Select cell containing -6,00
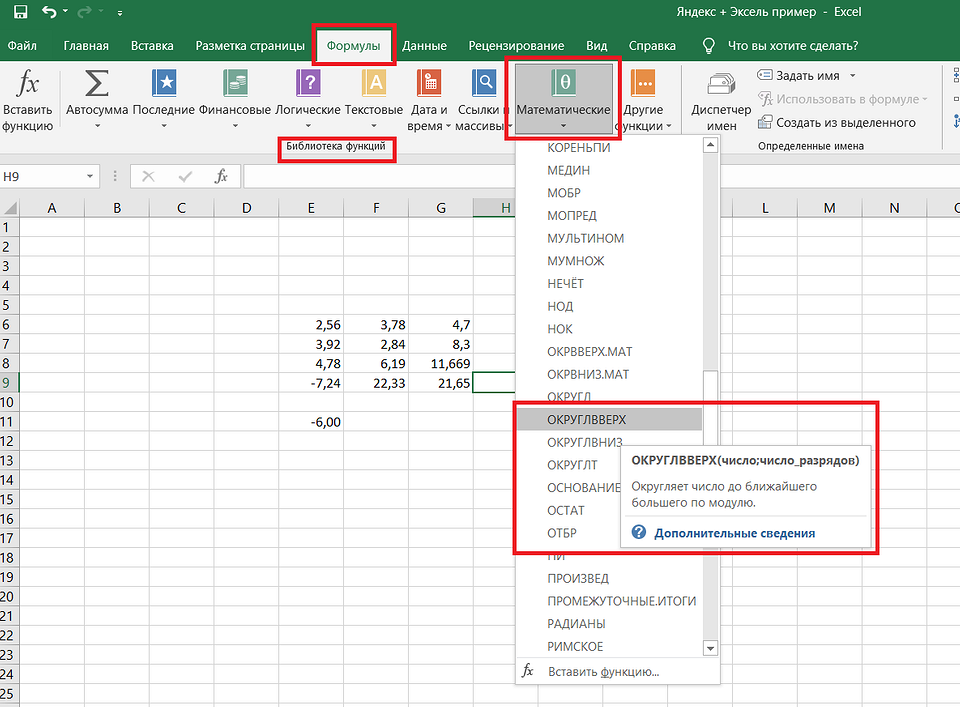Screen dimensions: 960x707 click(311, 422)
